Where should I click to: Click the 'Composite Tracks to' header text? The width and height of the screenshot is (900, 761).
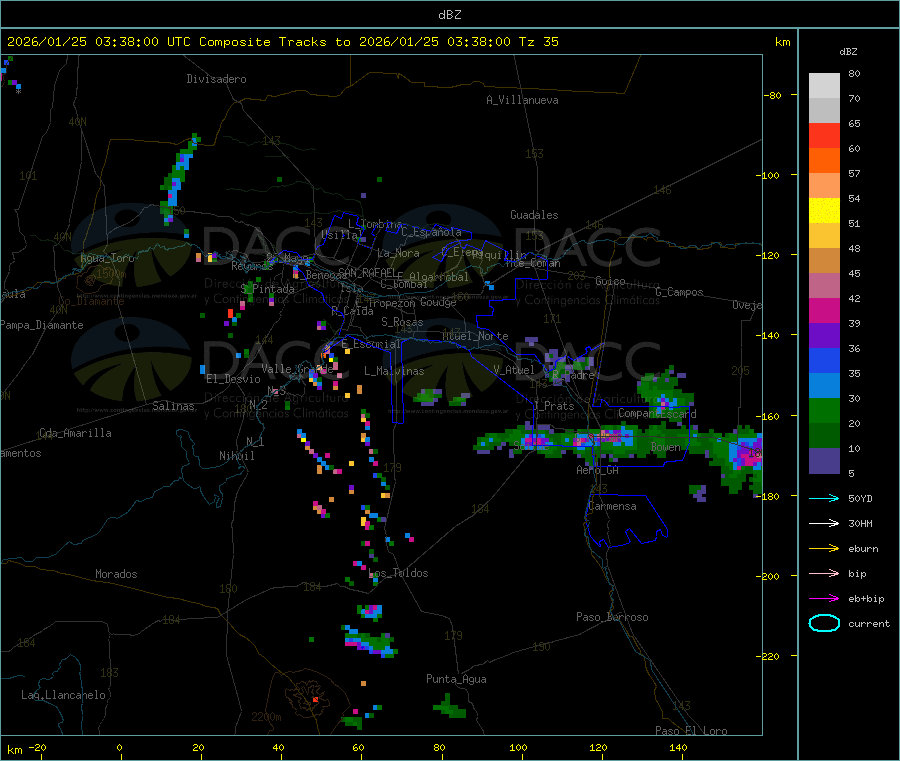click(x=275, y=42)
